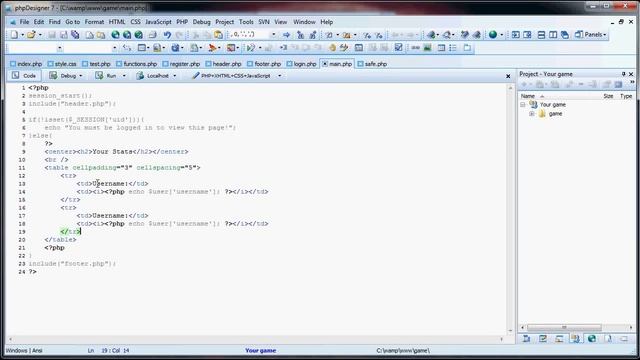Click the Localhost button

point(153,76)
